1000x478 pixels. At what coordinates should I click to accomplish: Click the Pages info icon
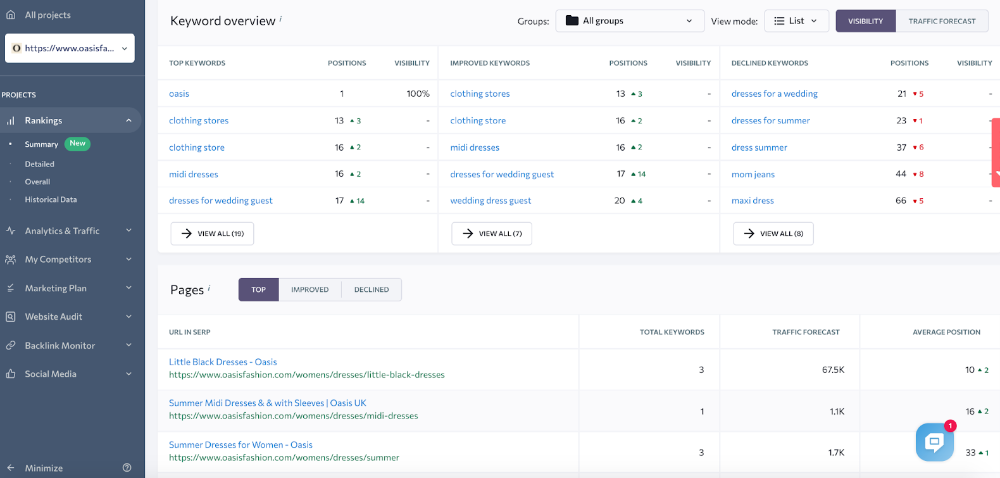point(209,287)
